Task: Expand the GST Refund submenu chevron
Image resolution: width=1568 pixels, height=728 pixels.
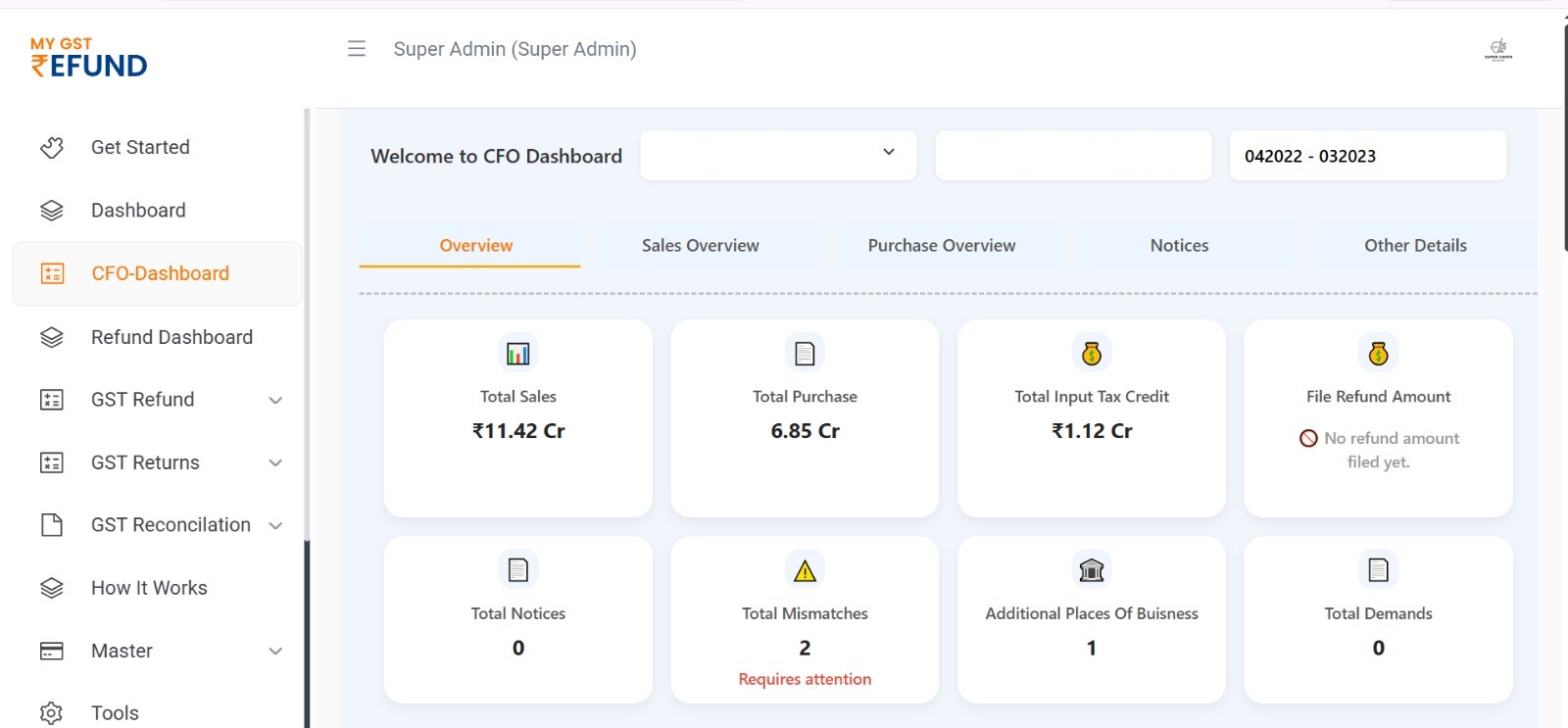Action: (276, 400)
